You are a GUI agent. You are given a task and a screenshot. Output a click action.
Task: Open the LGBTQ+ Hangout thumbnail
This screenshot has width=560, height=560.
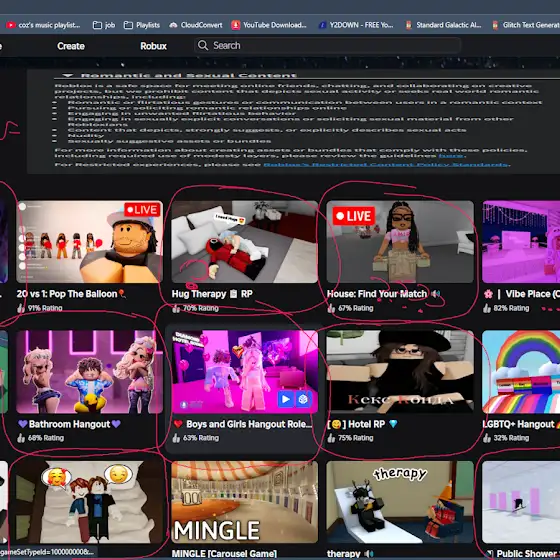[x=521, y=372]
